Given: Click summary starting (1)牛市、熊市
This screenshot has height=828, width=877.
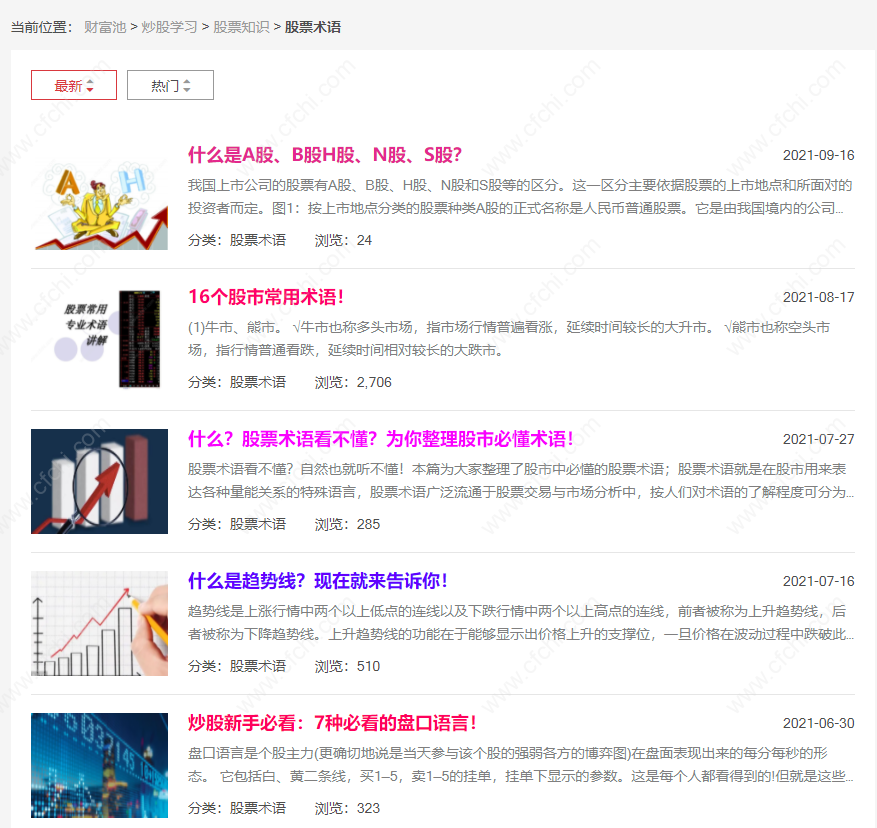Looking at the screenshot, I should (x=509, y=339).
